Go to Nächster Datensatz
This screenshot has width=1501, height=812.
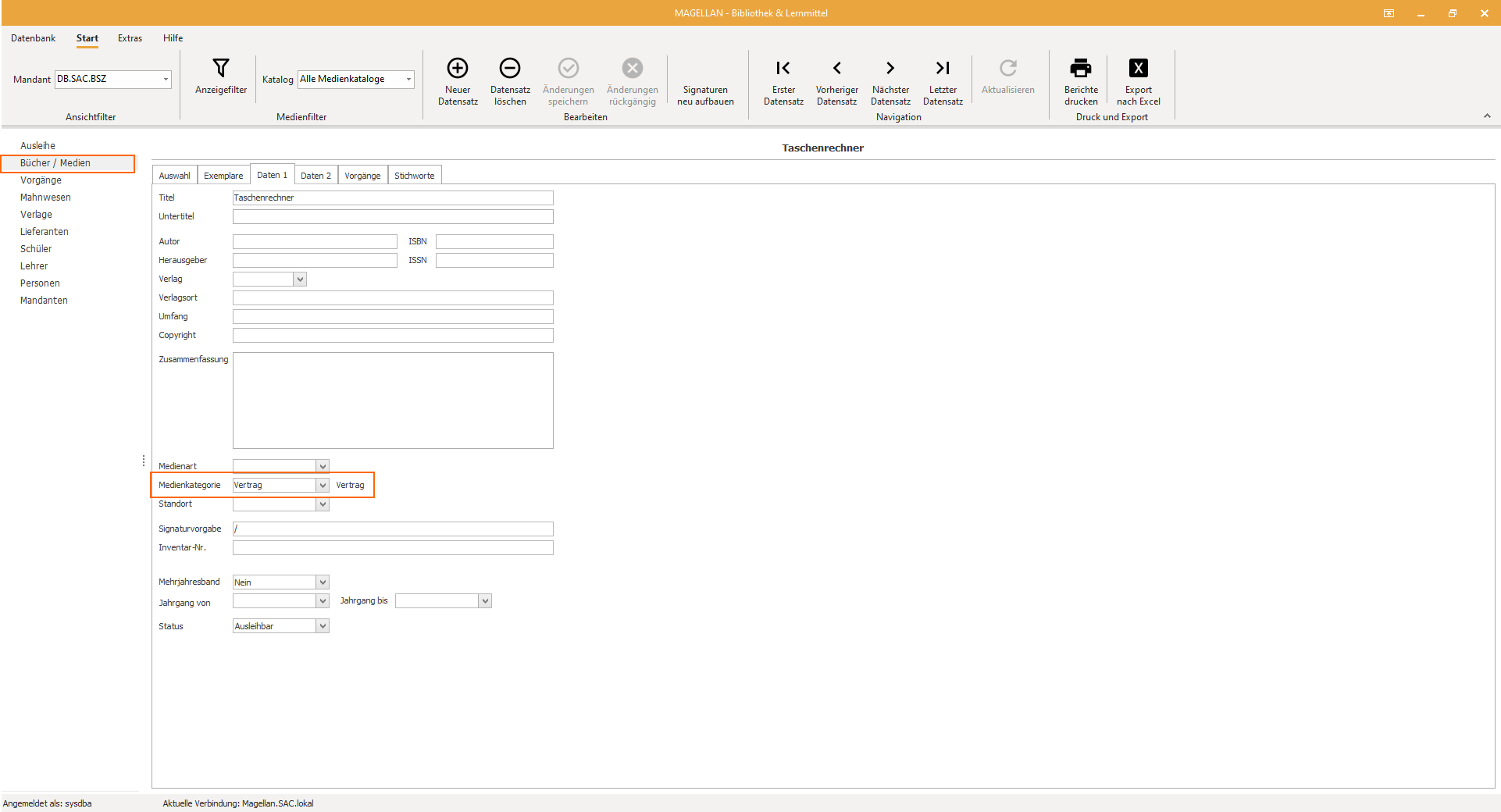890,80
